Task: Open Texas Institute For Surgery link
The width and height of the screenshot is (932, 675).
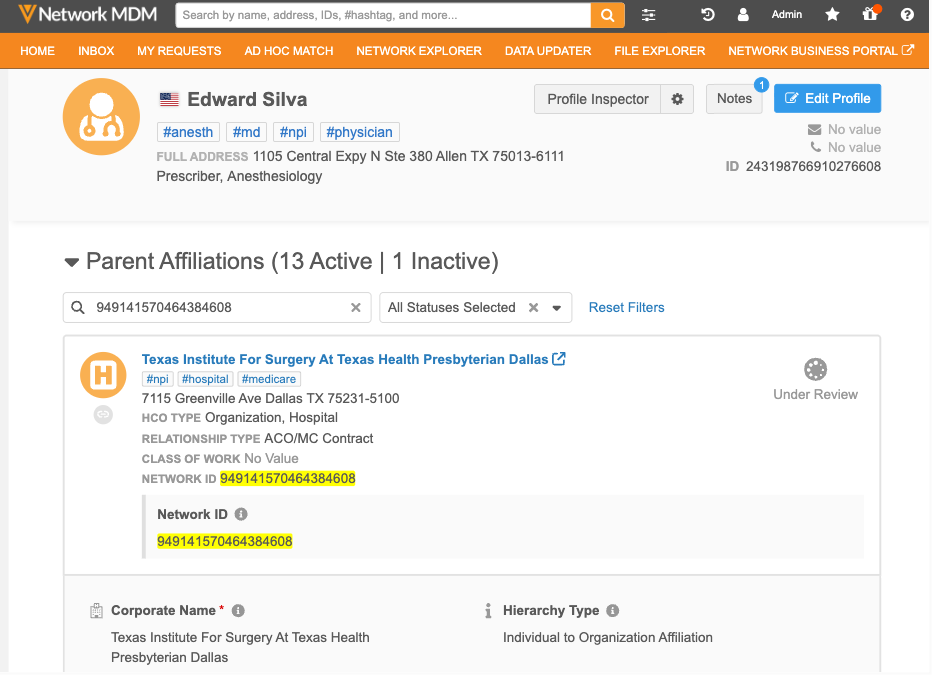Action: pyautogui.click(x=345, y=359)
